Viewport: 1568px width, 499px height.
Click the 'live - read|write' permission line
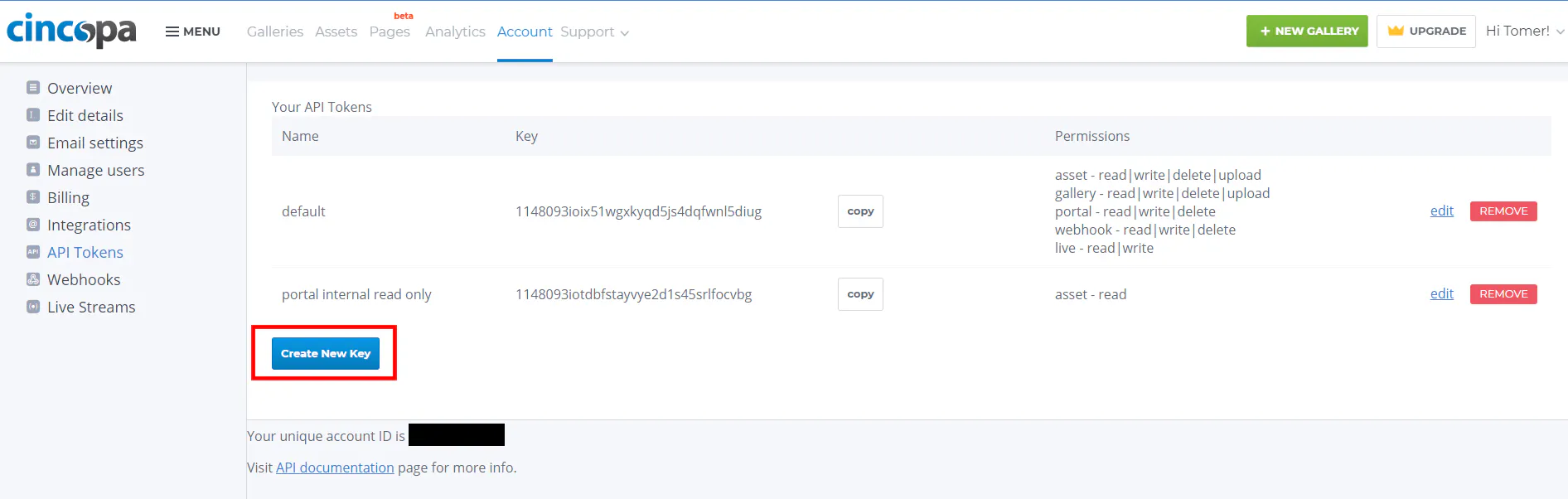pos(1104,248)
